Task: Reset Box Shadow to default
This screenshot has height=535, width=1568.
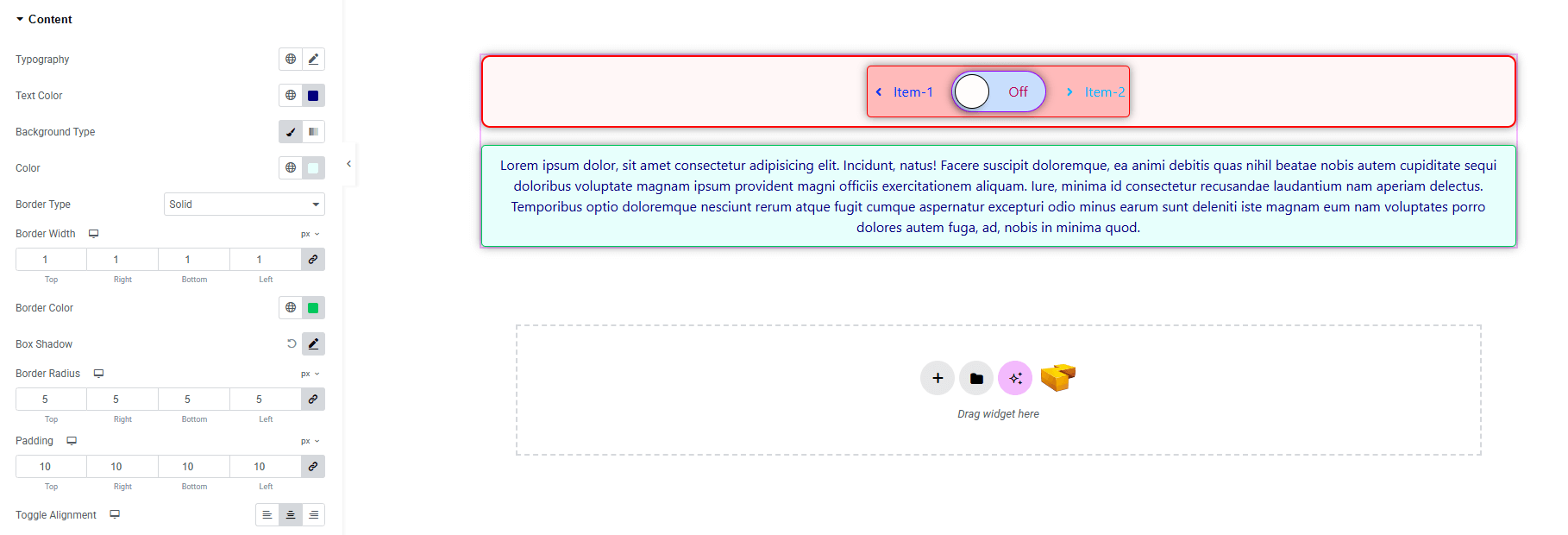Action: tap(292, 343)
